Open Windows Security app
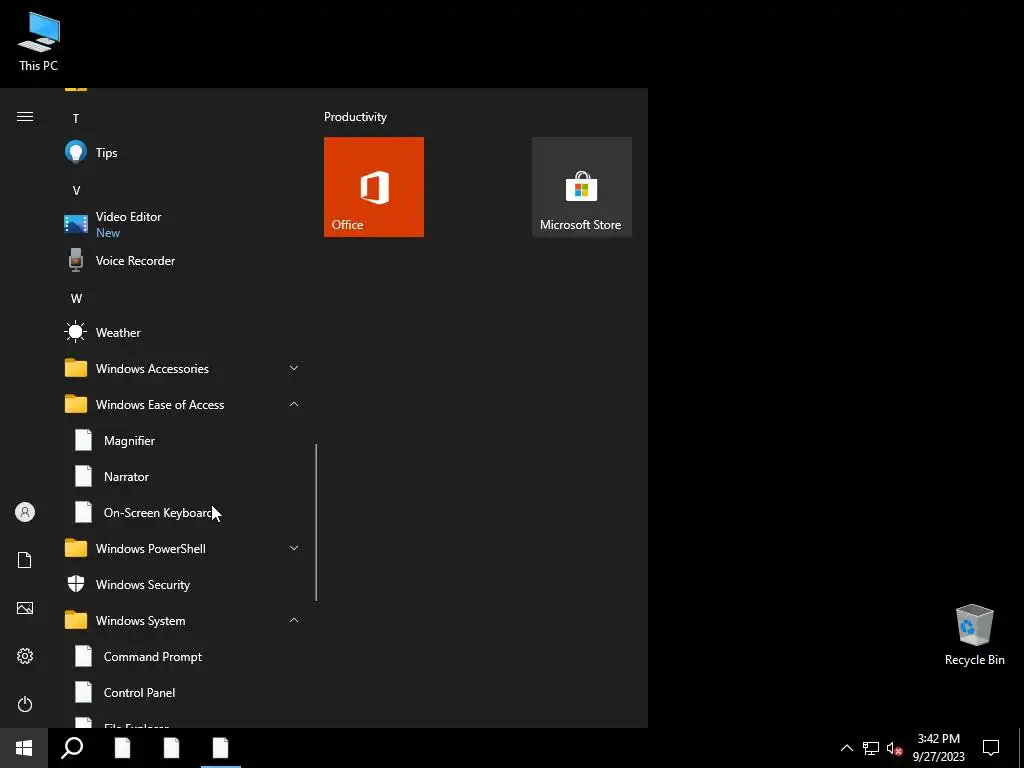 coord(183,584)
